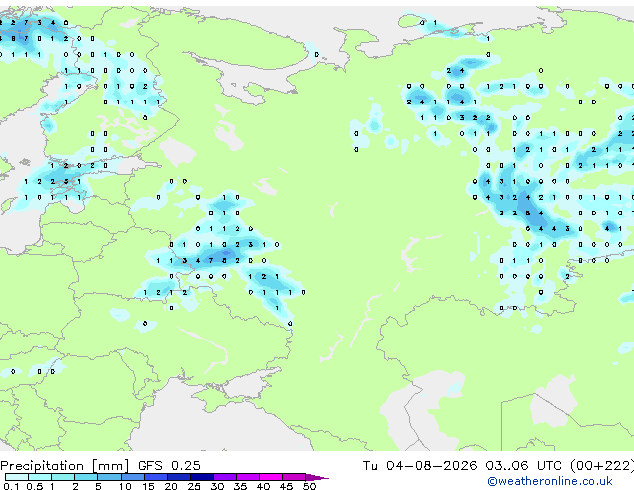This screenshot has width=634, height=490.
Task: Click the '0.1' legend scale value
Action: tap(11, 486)
